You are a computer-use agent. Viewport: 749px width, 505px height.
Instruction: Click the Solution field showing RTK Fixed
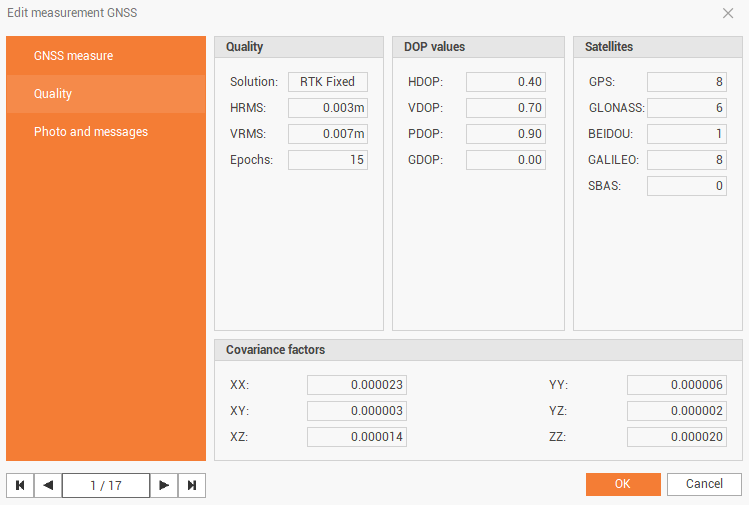click(327, 82)
